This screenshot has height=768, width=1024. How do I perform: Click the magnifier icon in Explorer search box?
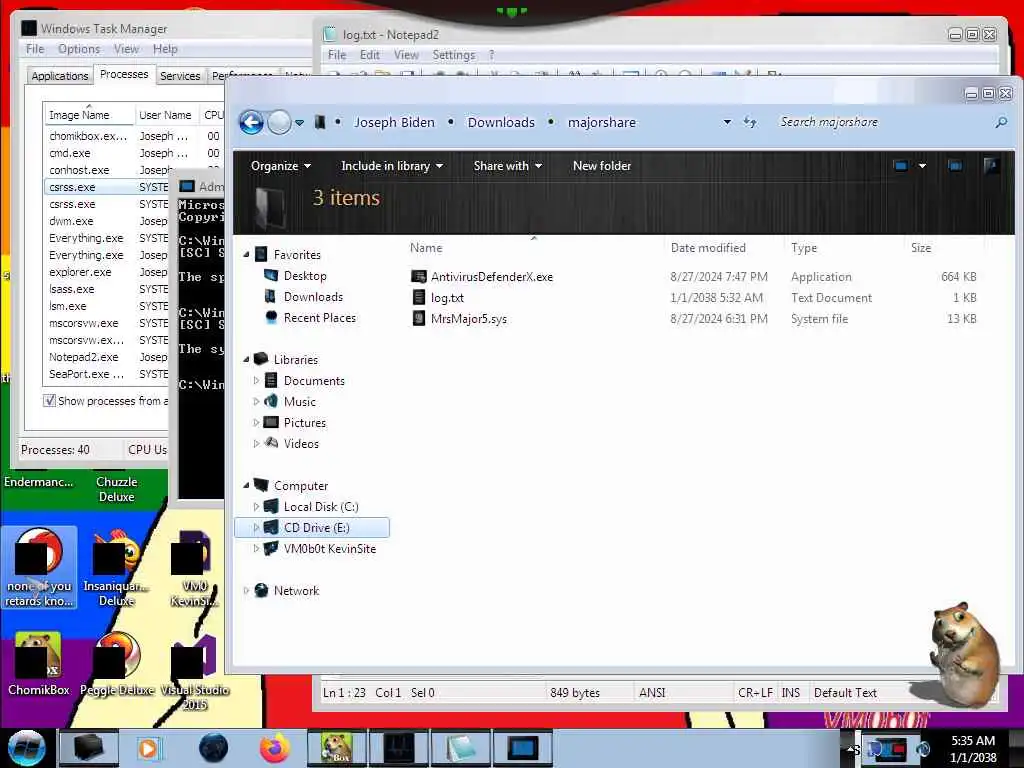click(1001, 122)
